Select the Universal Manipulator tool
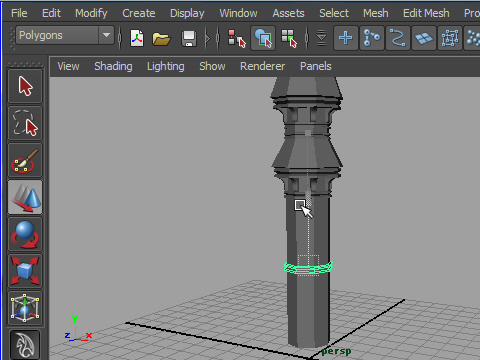The width and height of the screenshot is (480, 360). click(25, 308)
